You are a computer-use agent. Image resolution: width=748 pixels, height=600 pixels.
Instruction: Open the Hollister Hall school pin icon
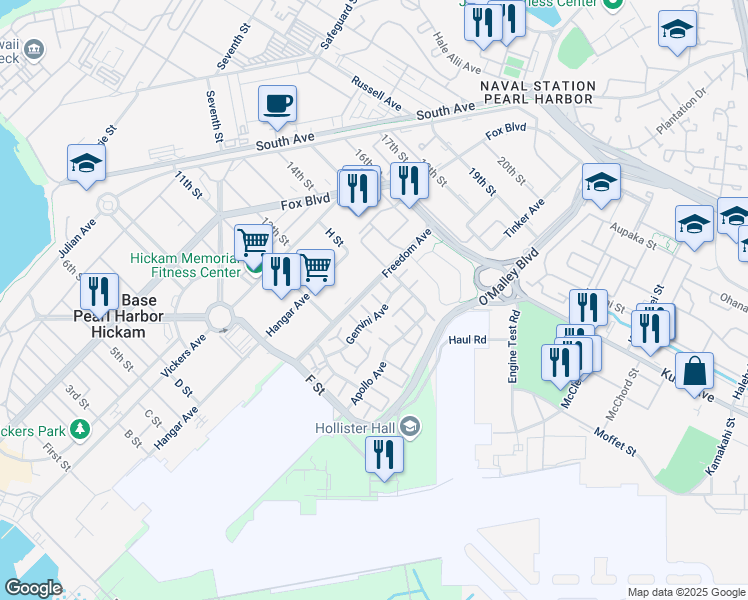(411, 426)
